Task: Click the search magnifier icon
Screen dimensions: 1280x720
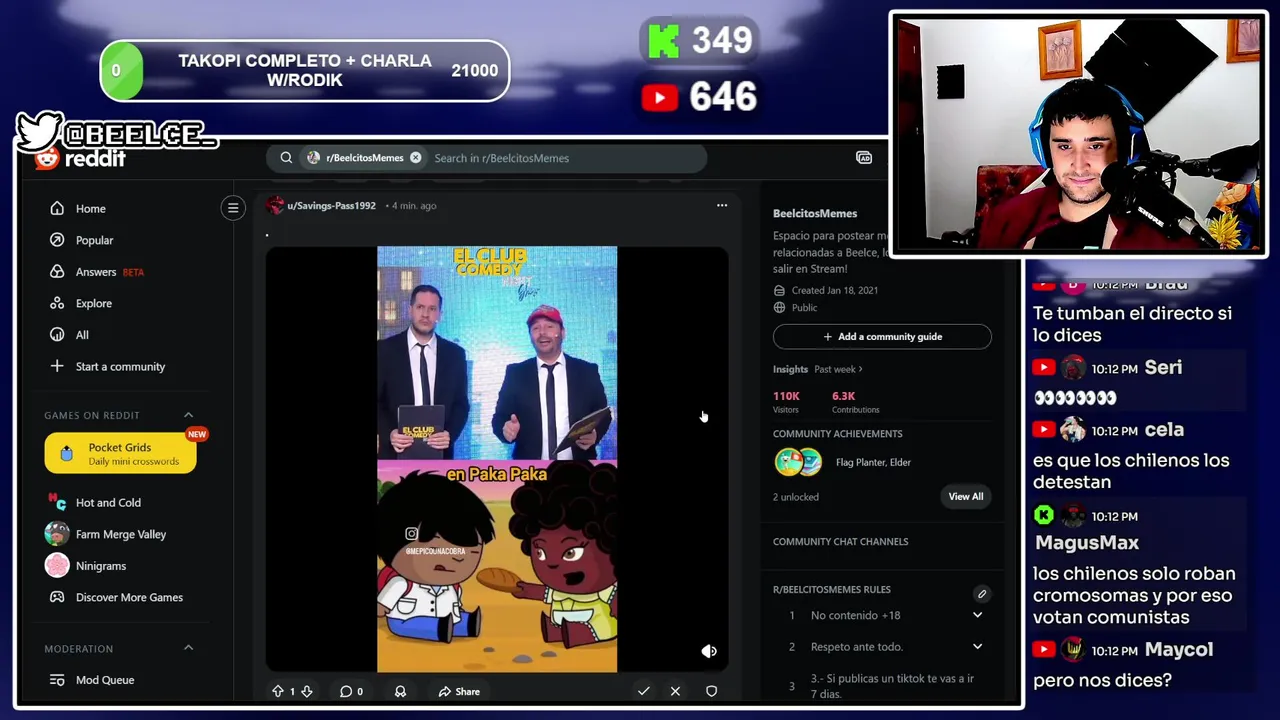Action: (286, 158)
